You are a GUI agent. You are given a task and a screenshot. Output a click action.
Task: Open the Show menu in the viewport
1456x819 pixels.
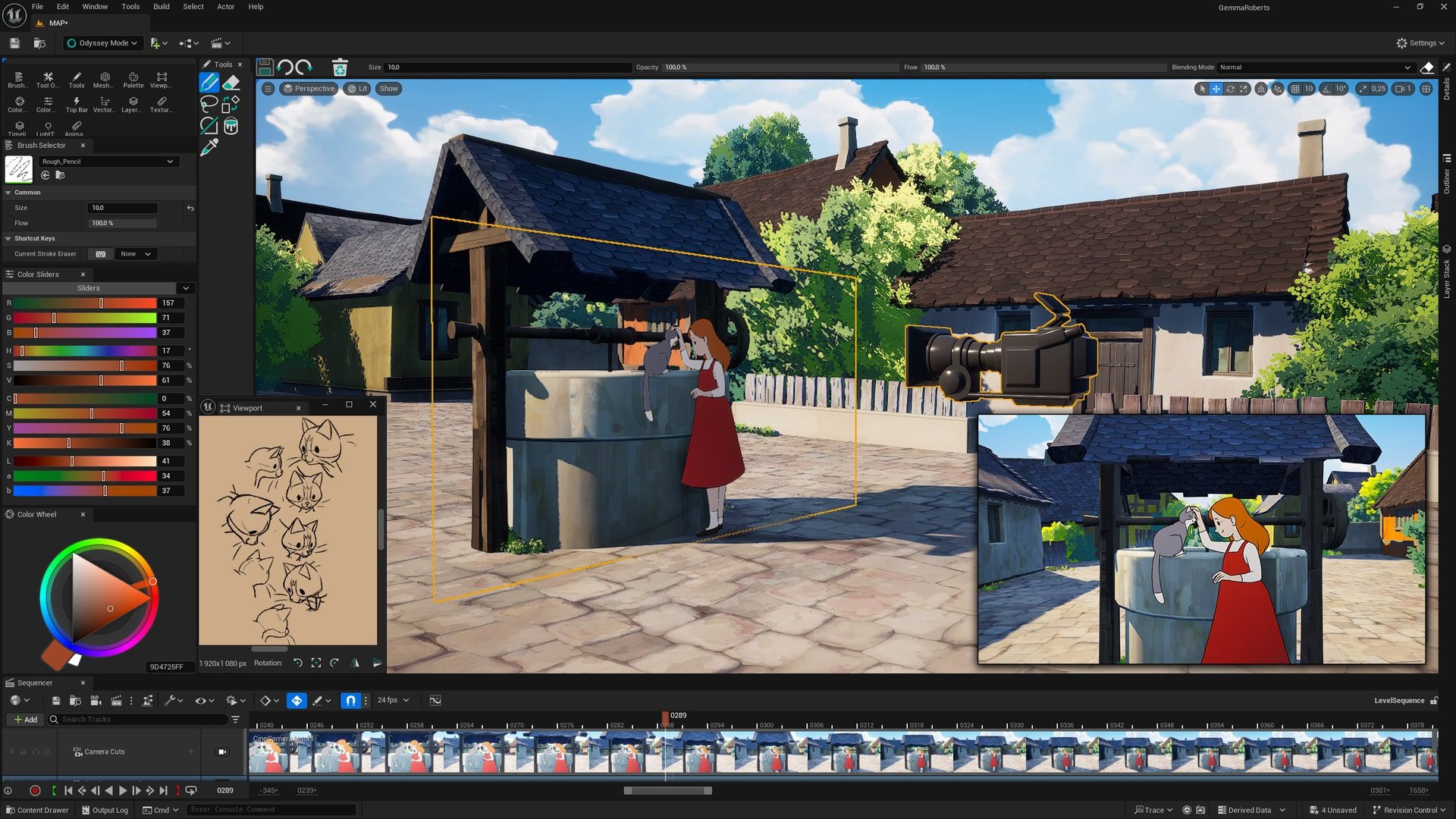point(388,89)
